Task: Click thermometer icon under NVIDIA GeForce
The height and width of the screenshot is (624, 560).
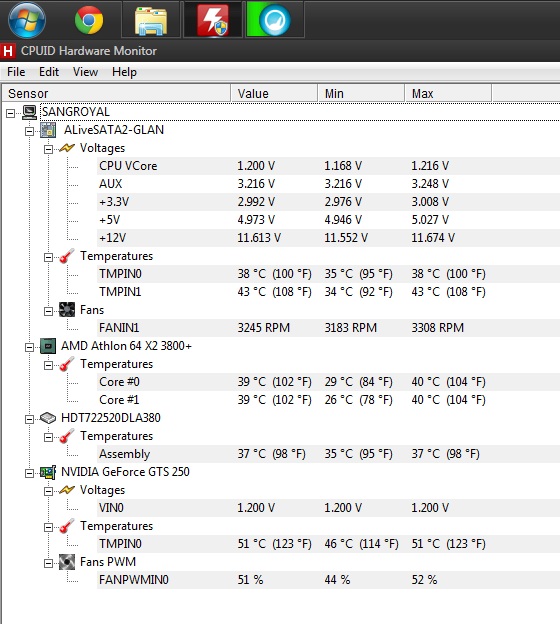Action: click(x=67, y=526)
